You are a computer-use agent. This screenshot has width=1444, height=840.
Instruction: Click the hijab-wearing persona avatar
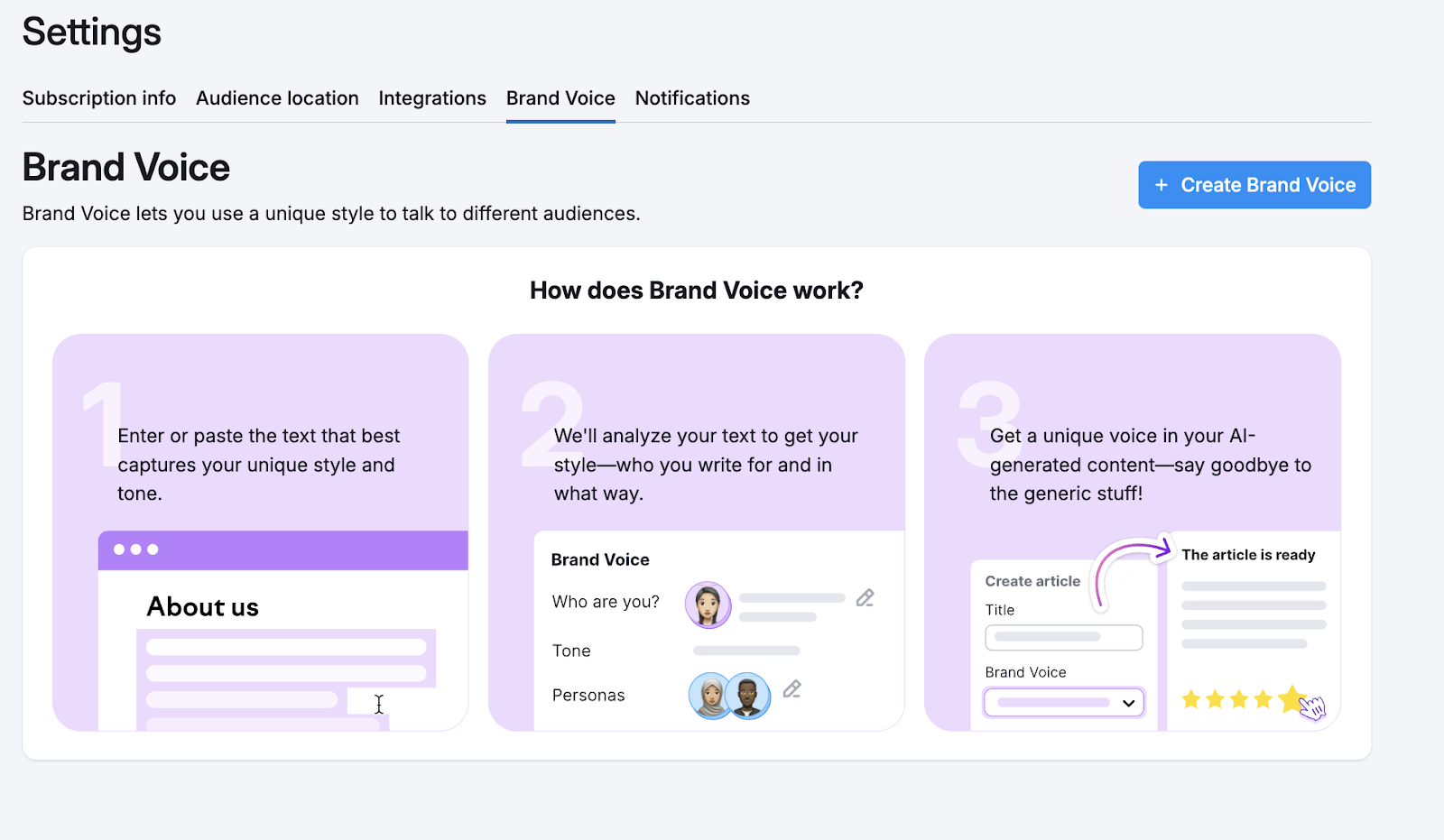(711, 696)
